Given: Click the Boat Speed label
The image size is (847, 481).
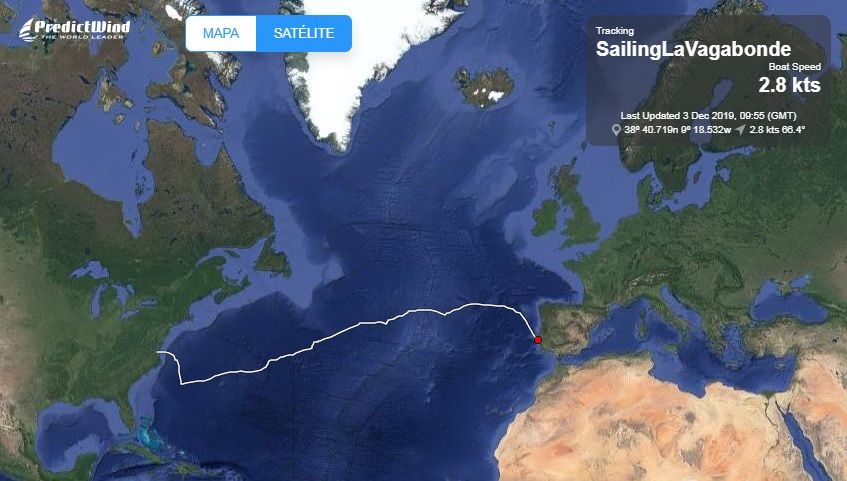Looking at the screenshot, I should tap(795, 67).
